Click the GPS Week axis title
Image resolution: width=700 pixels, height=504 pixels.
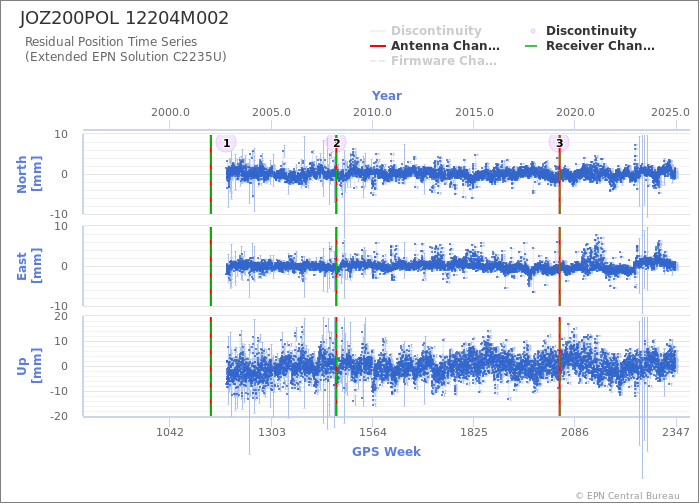[387, 452]
